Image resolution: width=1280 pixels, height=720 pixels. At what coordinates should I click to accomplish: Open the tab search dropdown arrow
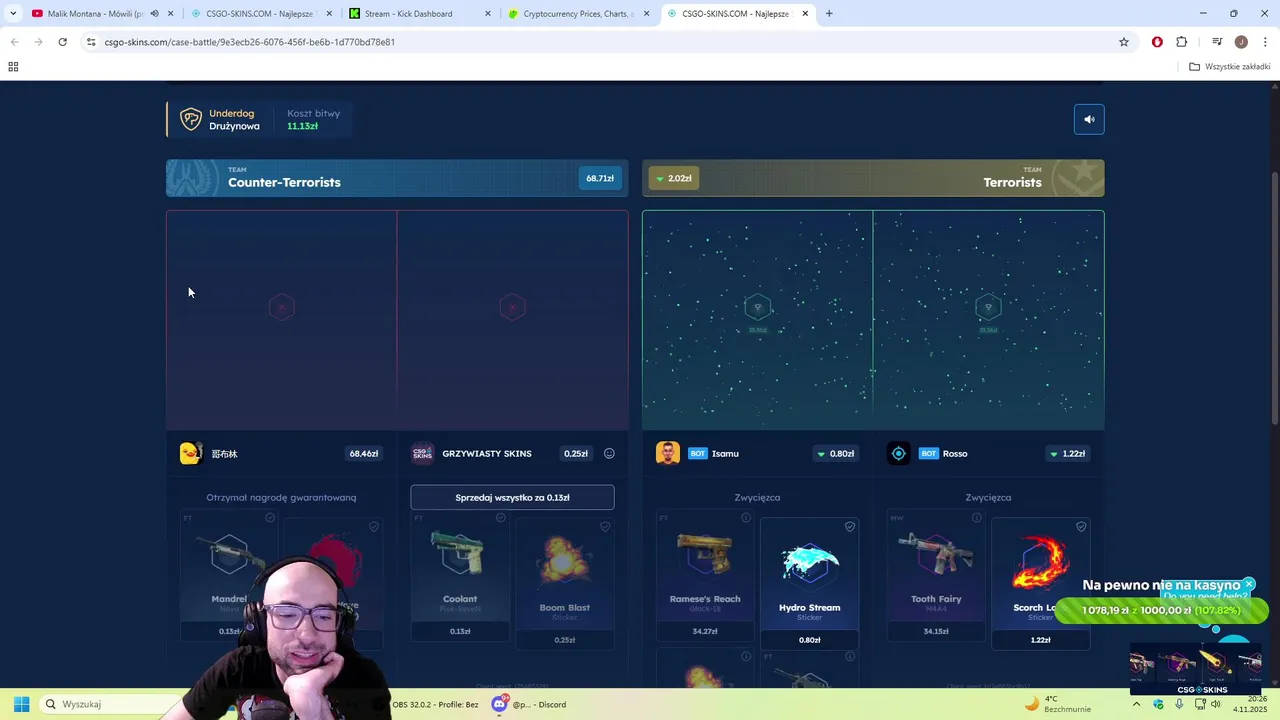click(12, 14)
